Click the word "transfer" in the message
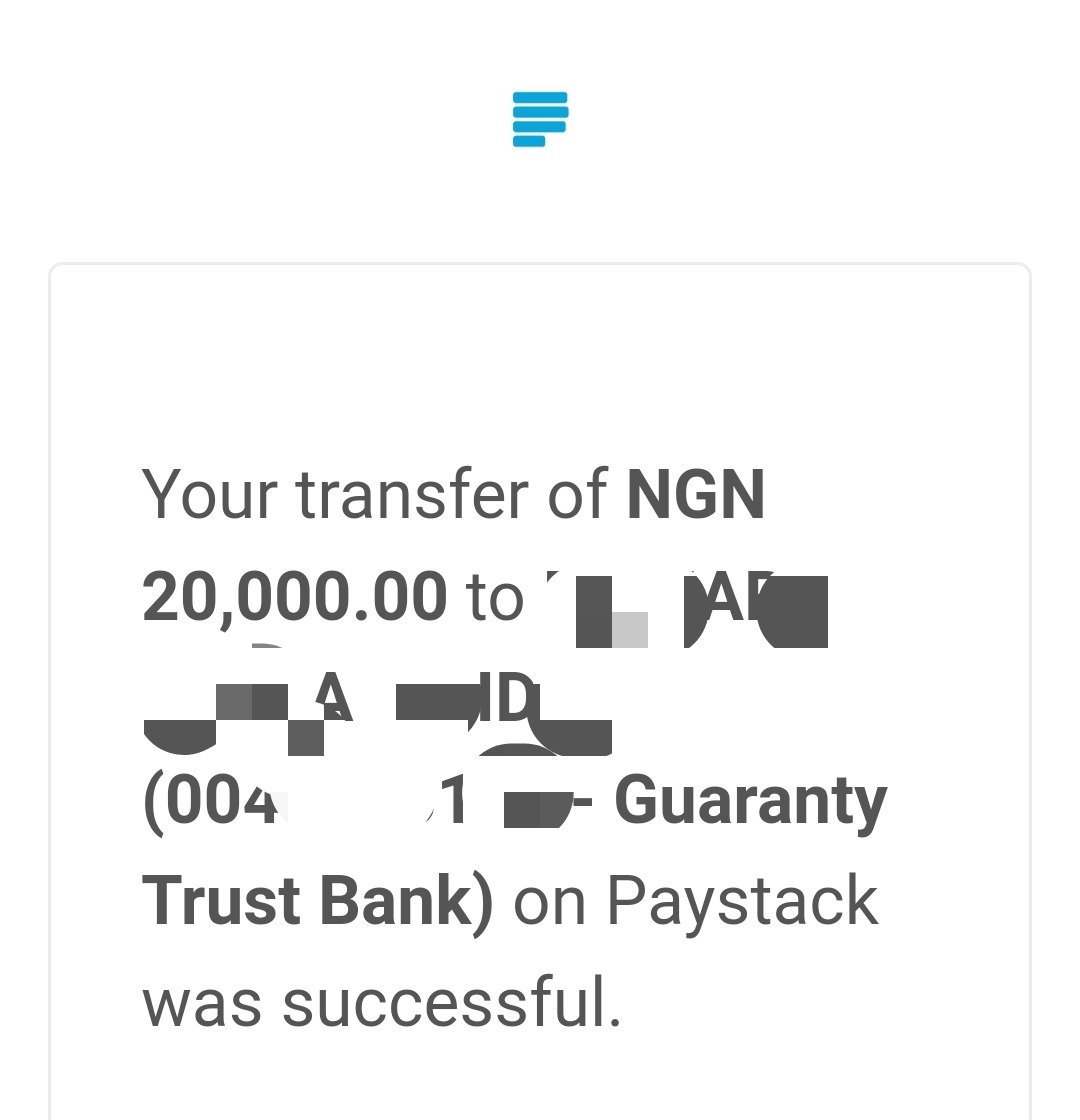 pos(412,494)
